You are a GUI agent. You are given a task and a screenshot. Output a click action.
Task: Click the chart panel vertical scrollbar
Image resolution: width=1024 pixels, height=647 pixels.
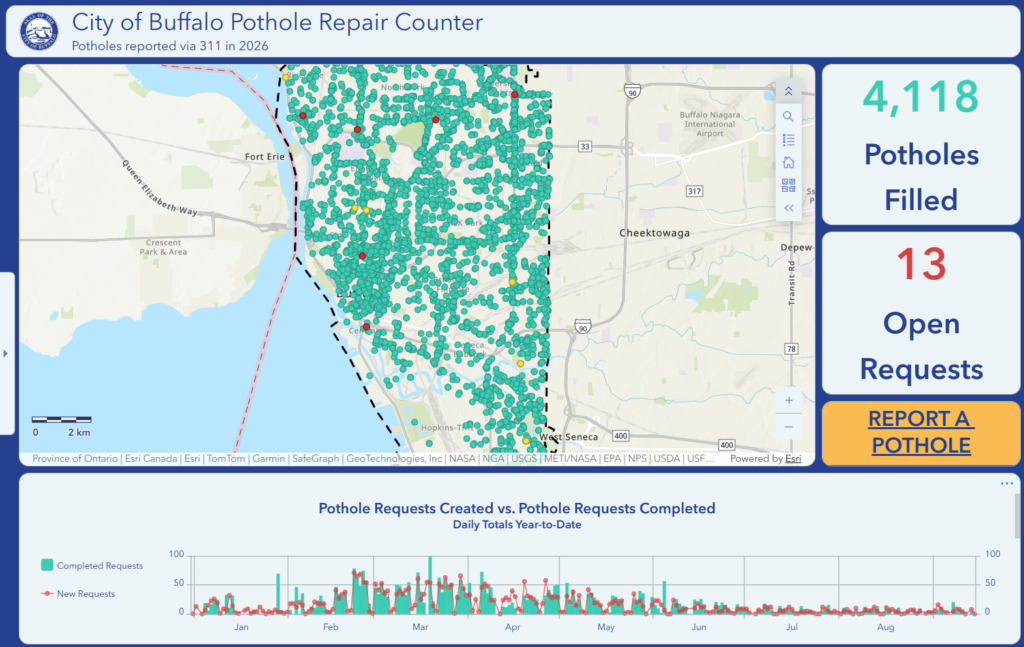[x=1017, y=516]
